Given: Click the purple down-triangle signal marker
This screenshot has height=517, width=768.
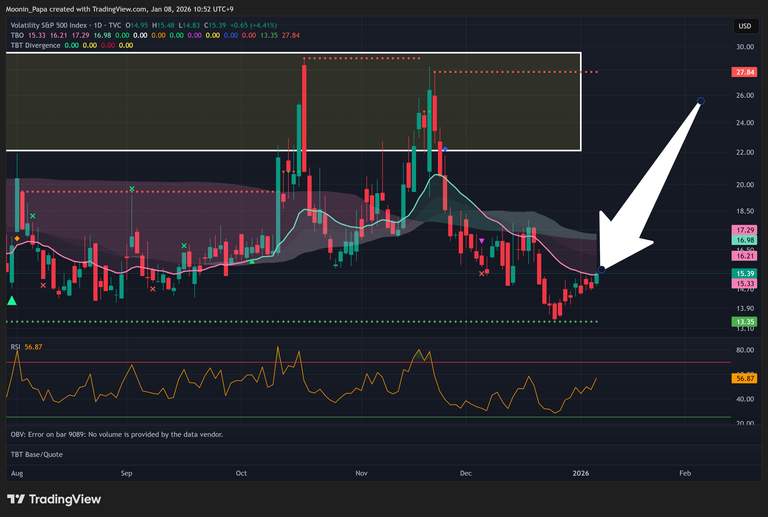Looking at the screenshot, I should (482, 240).
